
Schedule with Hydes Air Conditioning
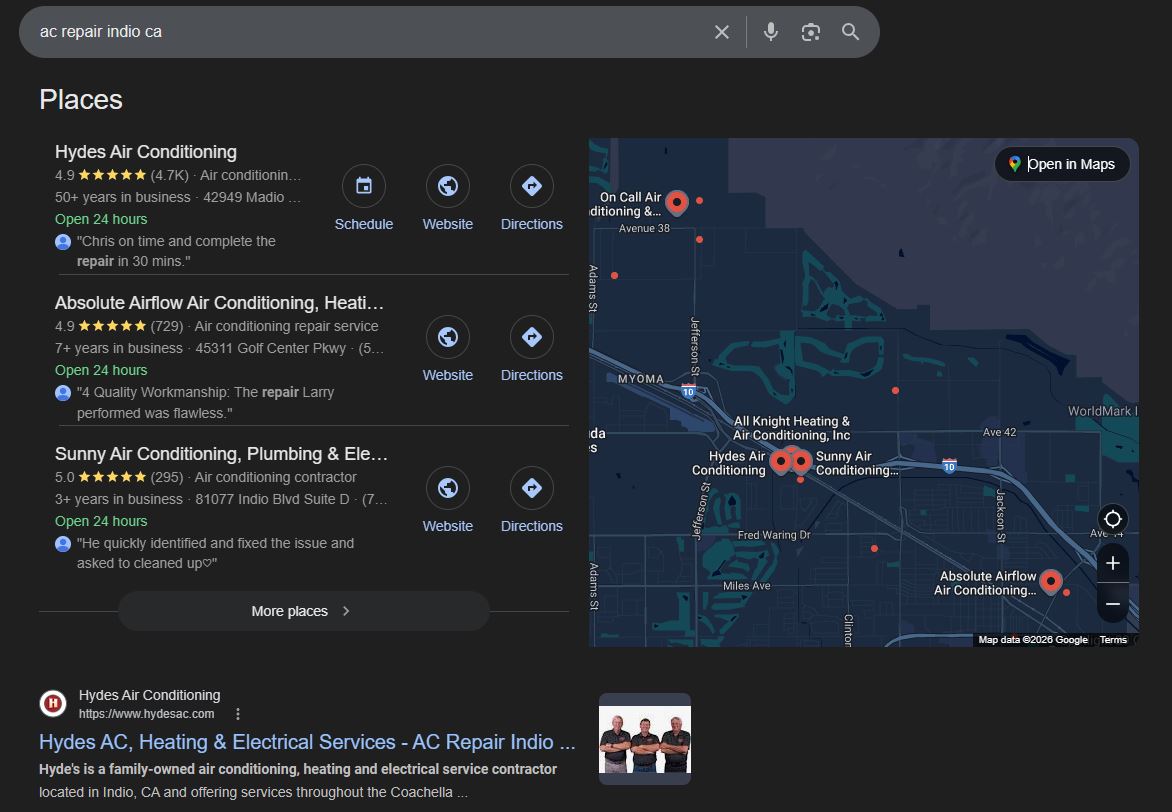click(x=364, y=187)
